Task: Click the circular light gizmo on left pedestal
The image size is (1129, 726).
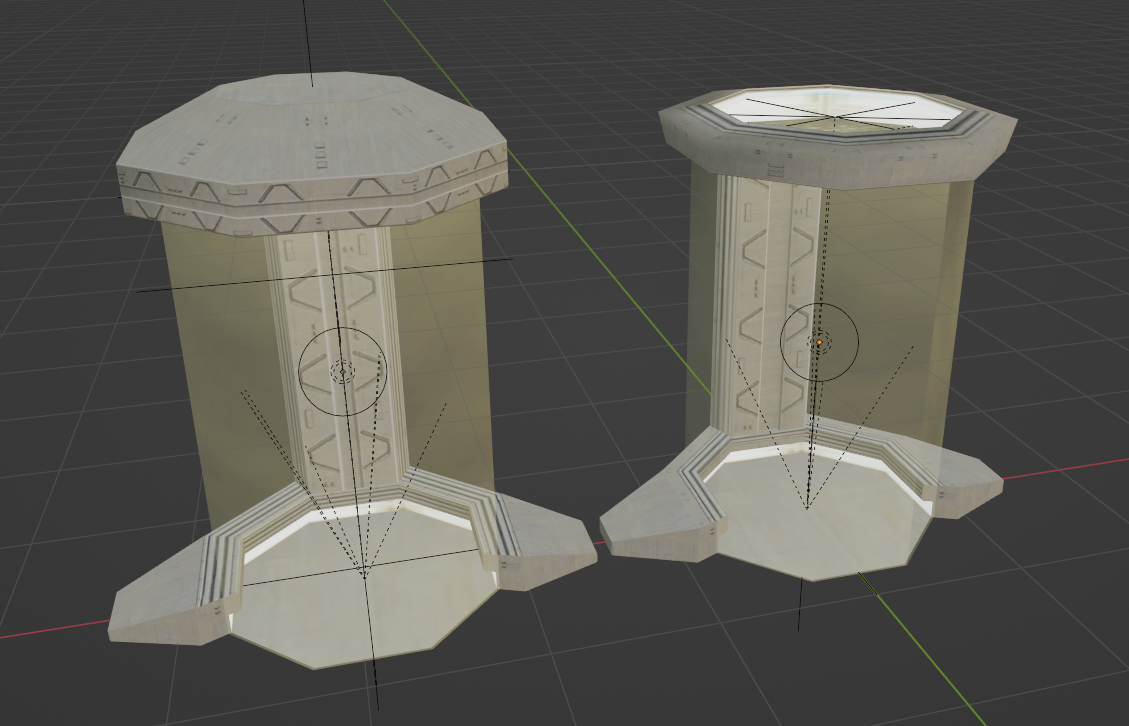Action: (343, 372)
